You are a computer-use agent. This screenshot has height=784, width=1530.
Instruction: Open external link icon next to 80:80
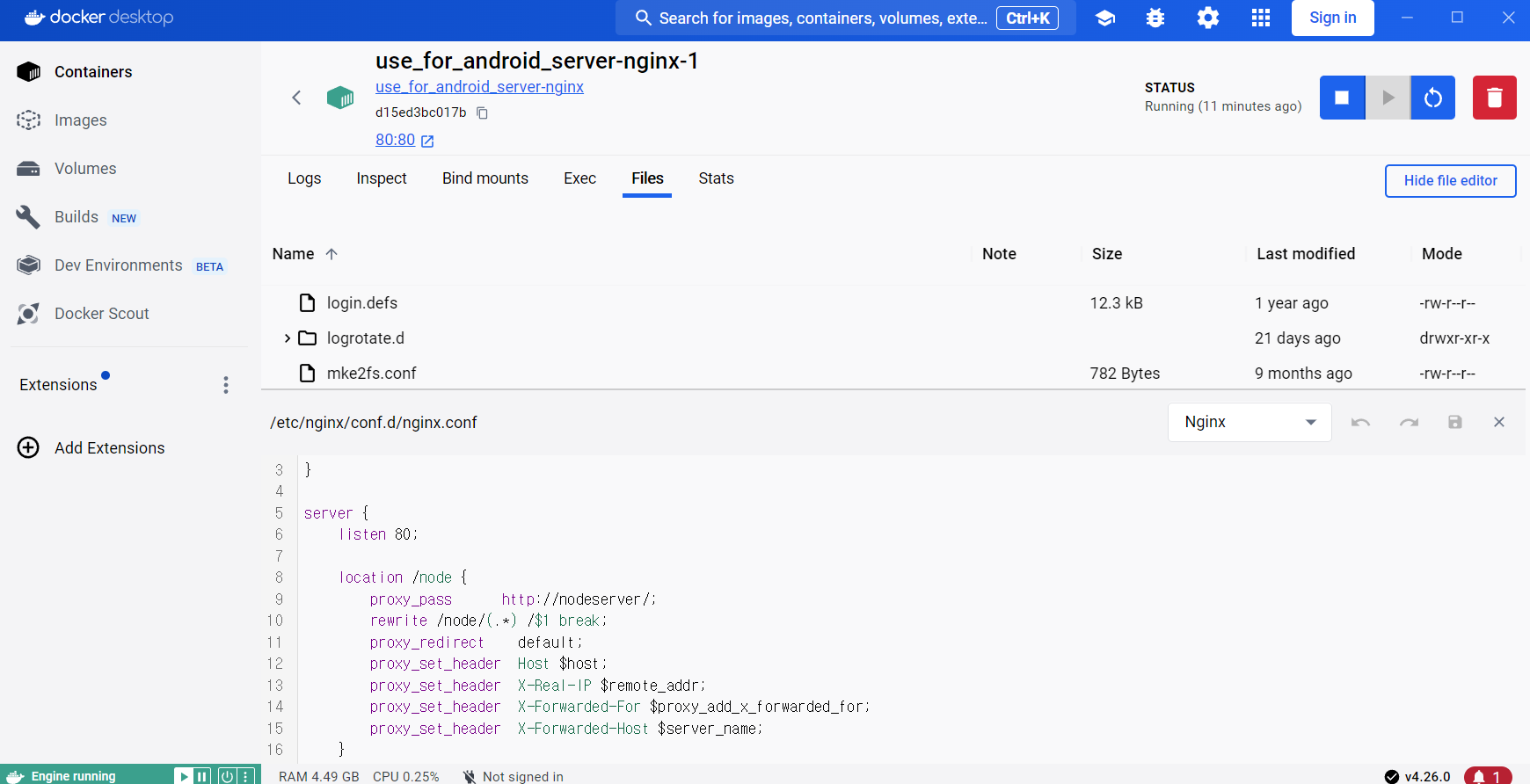click(427, 141)
